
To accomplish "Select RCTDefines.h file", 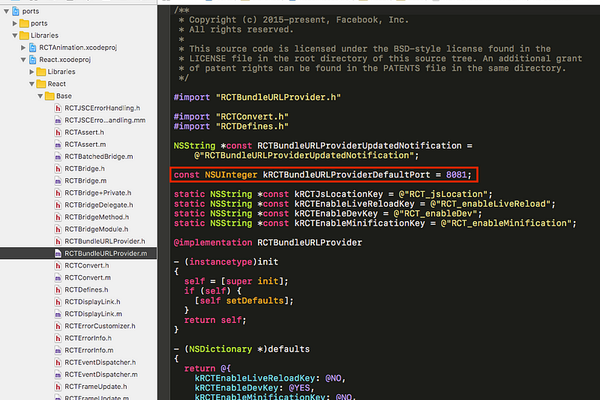I will [x=86, y=290].
